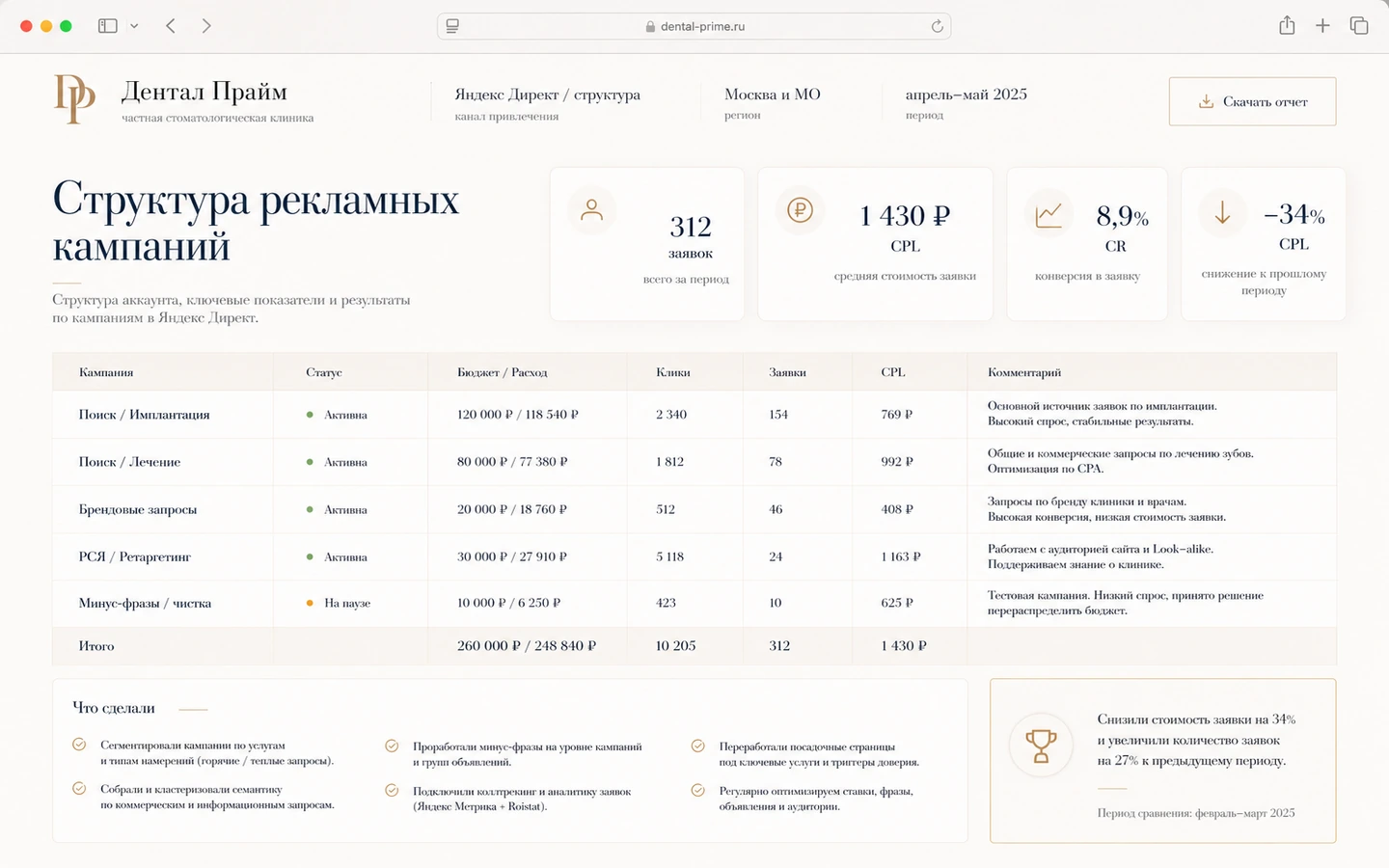Click the Дентал Прайм DP logo
The image size is (1389, 868).
click(x=74, y=98)
